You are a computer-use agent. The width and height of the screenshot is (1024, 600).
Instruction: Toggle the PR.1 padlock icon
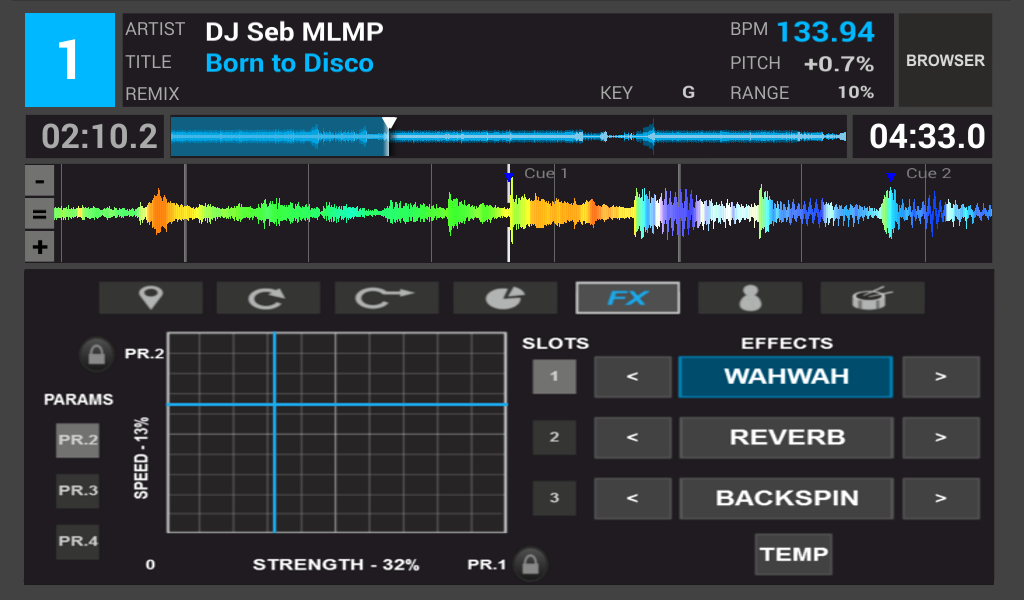click(x=530, y=564)
